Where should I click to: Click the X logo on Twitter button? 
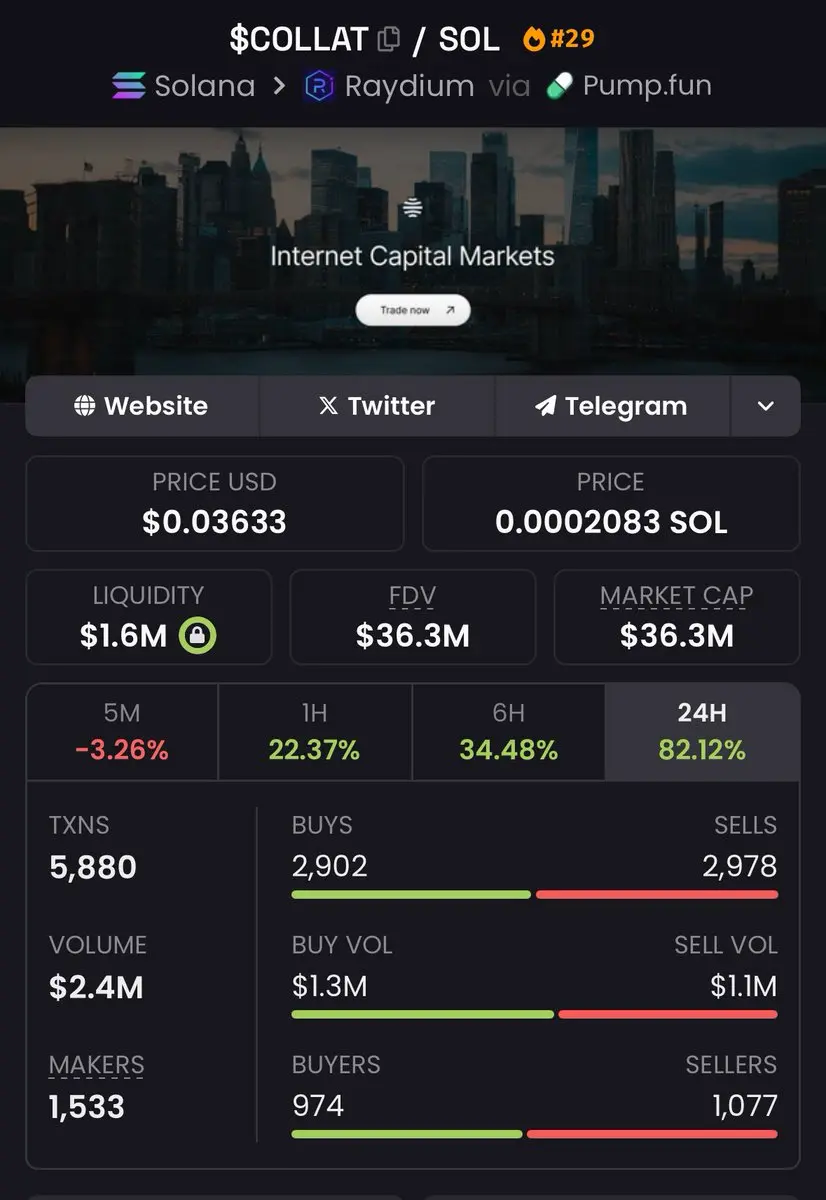click(x=328, y=406)
